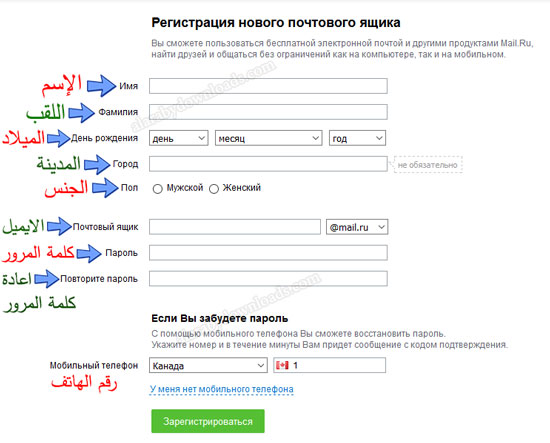
Task: Click the Имя first name input field
Action: tap(268, 86)
